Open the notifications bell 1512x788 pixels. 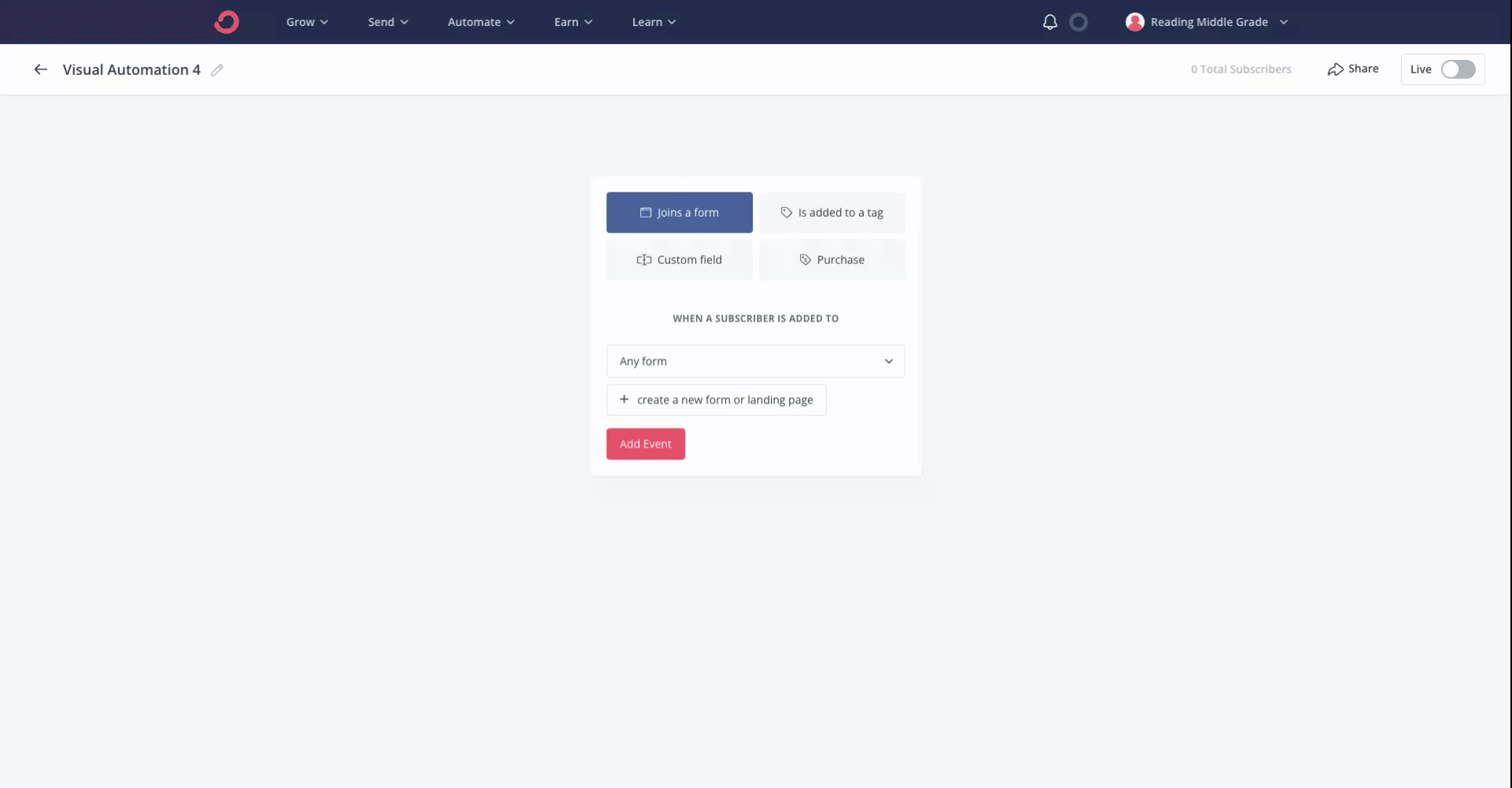tap(1050, 22)
